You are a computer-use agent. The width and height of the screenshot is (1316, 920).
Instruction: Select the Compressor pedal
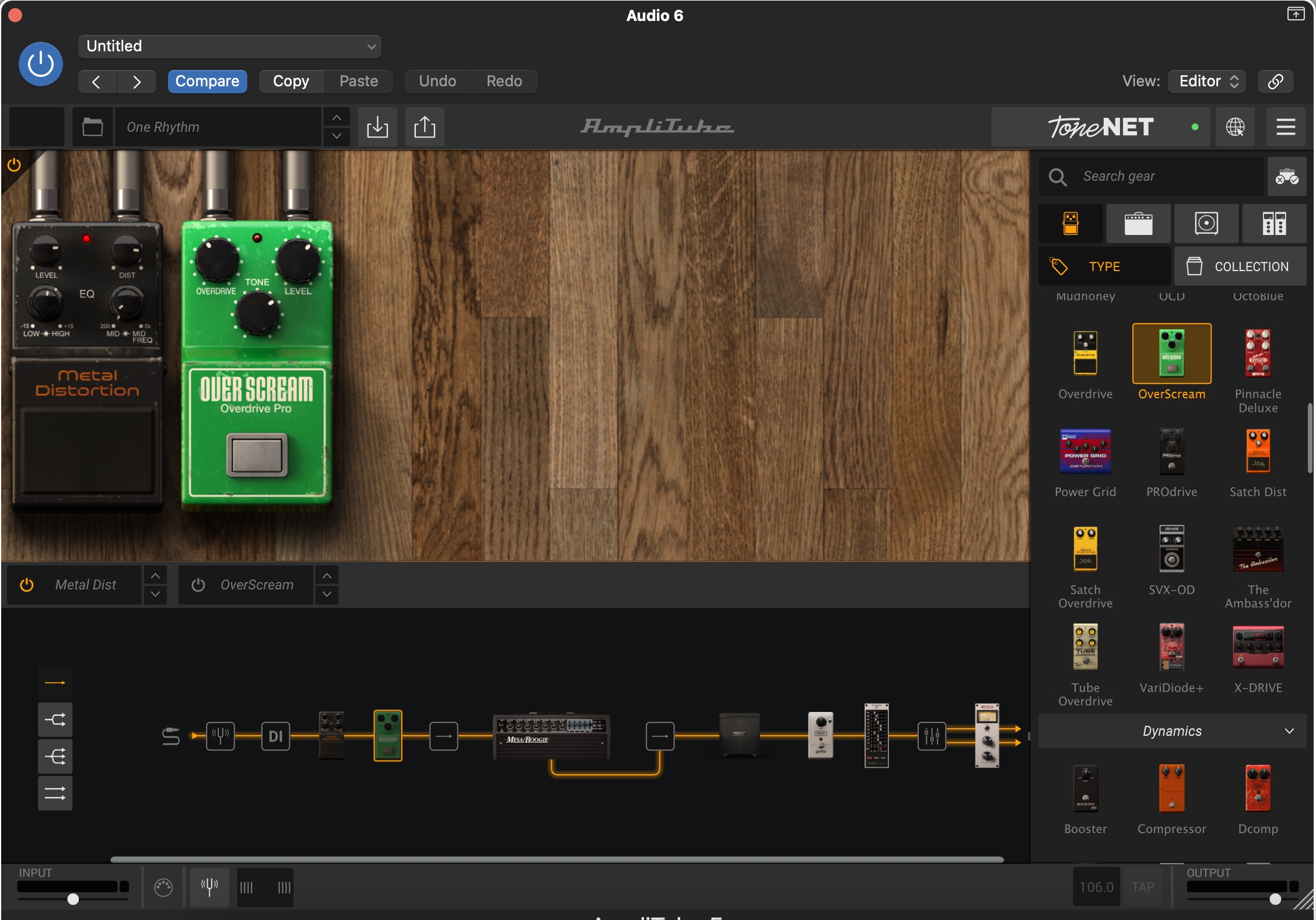(1172, 788)
